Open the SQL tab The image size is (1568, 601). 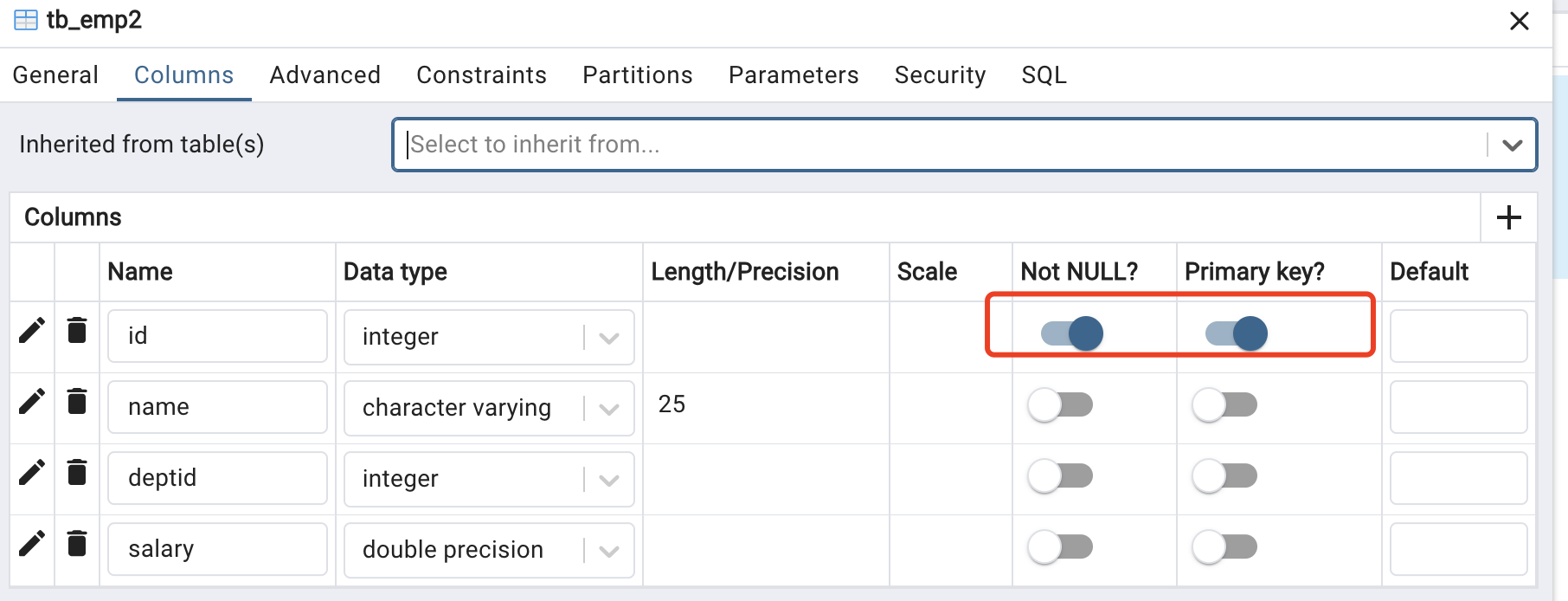[x=1044, y=75]
